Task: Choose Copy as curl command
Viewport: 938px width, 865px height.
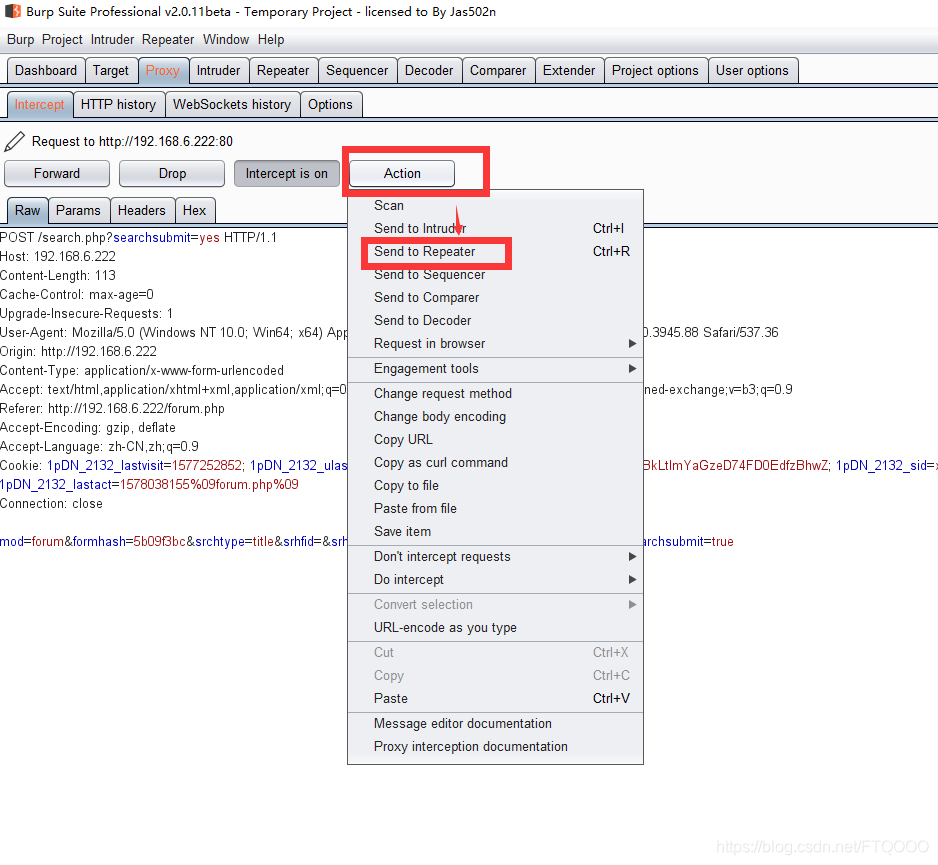Action: (495, 462)
